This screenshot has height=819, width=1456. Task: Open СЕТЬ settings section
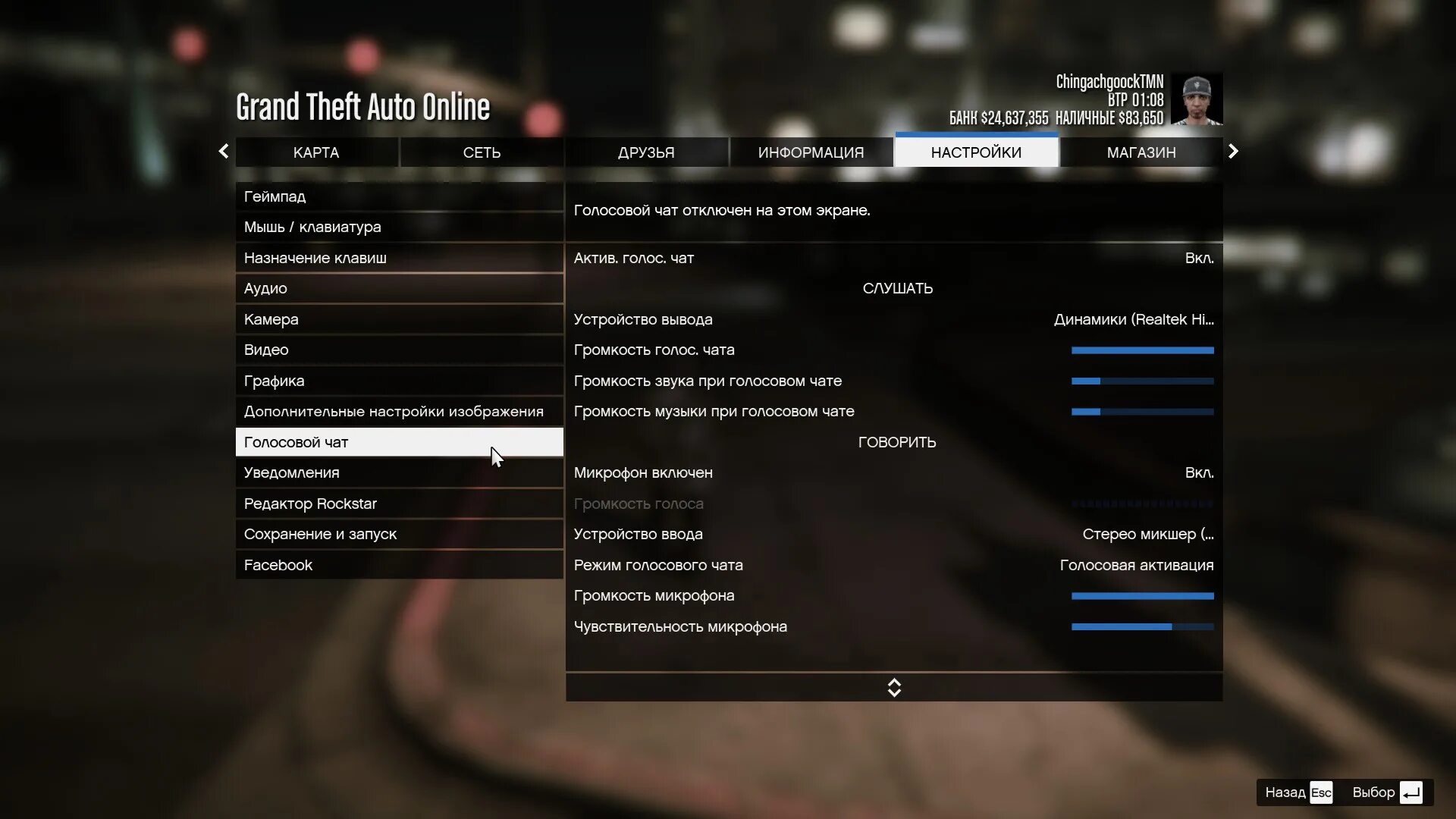point(482,152)
